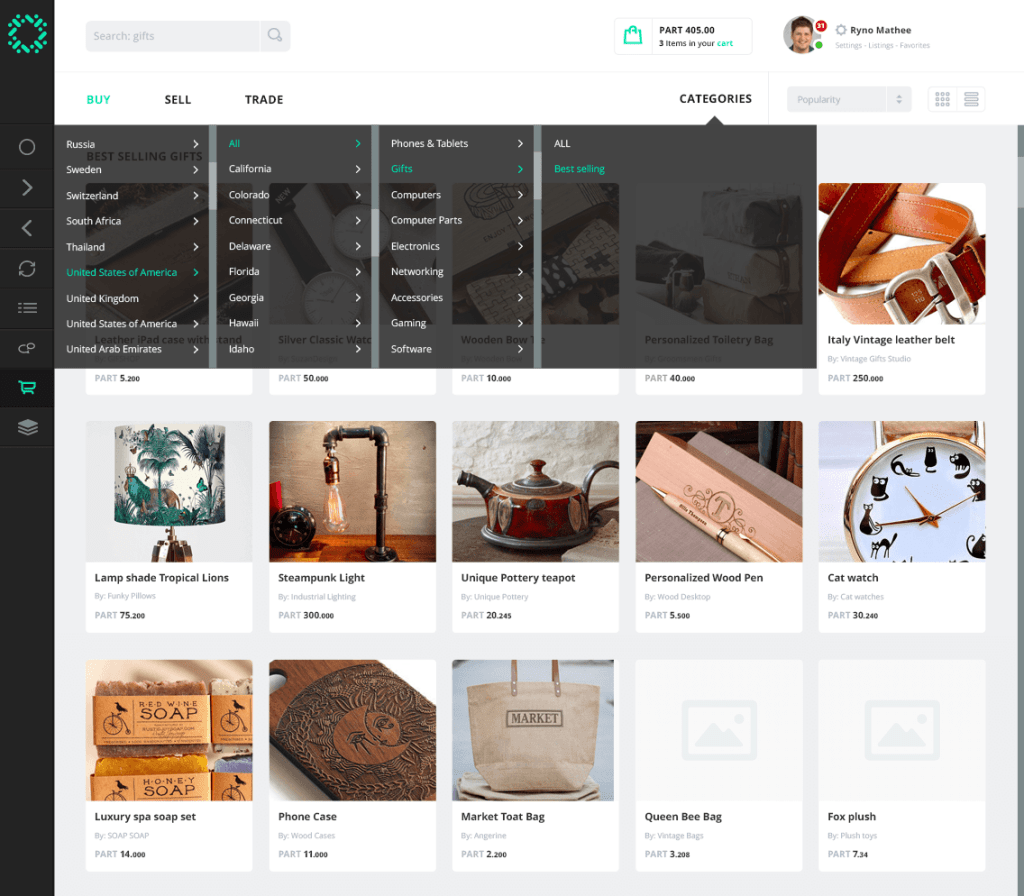Switch to list view layout
The image size is (1024, 896).
coord(970,99)
